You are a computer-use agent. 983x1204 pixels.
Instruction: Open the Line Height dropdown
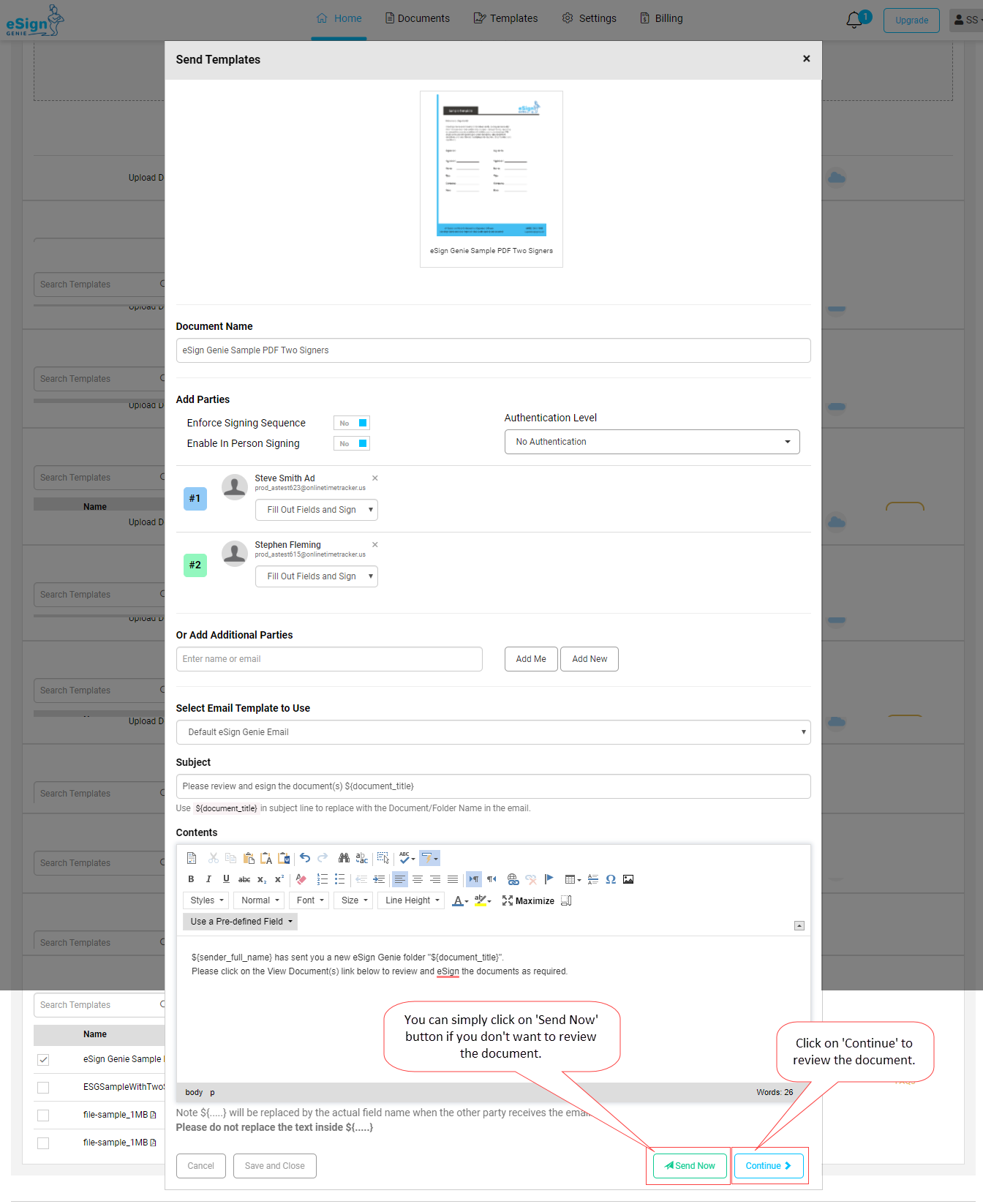412,900
